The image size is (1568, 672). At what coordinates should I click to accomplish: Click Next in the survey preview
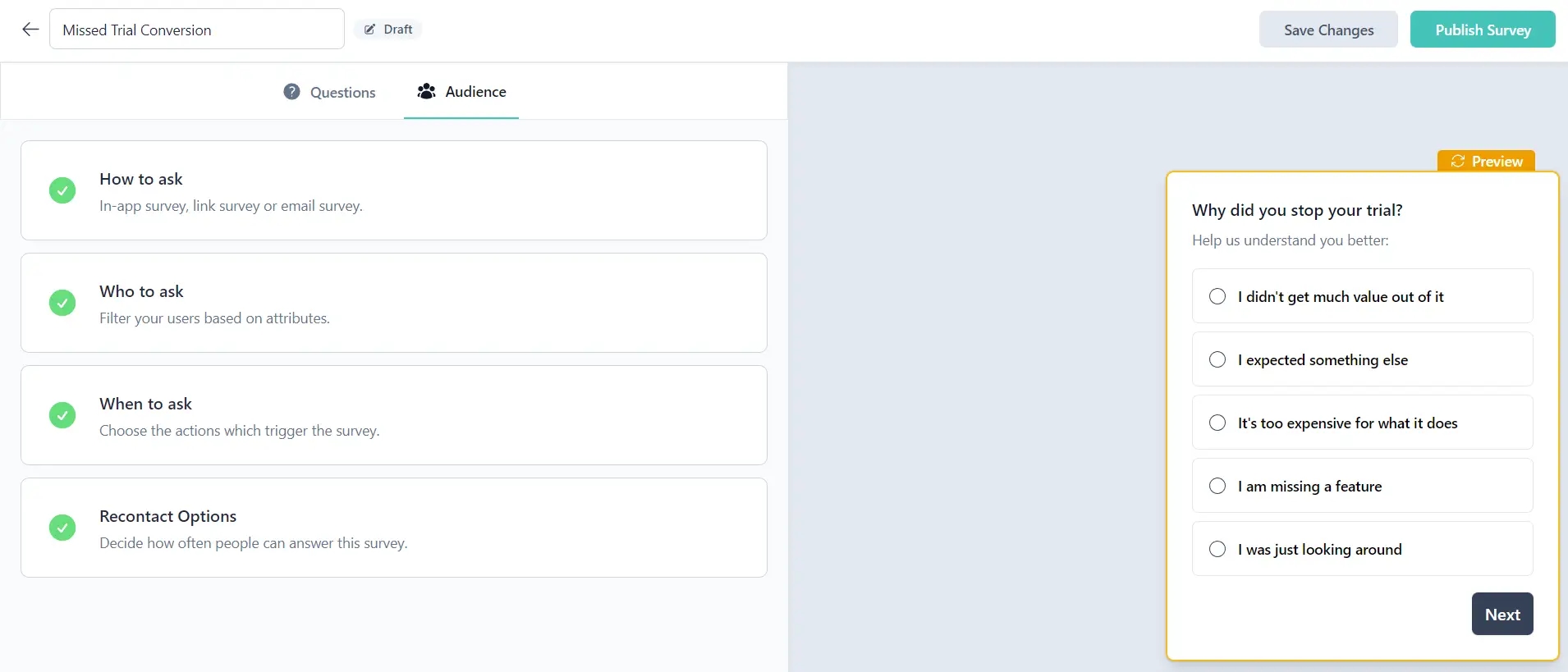click(x=1502, y=614)
